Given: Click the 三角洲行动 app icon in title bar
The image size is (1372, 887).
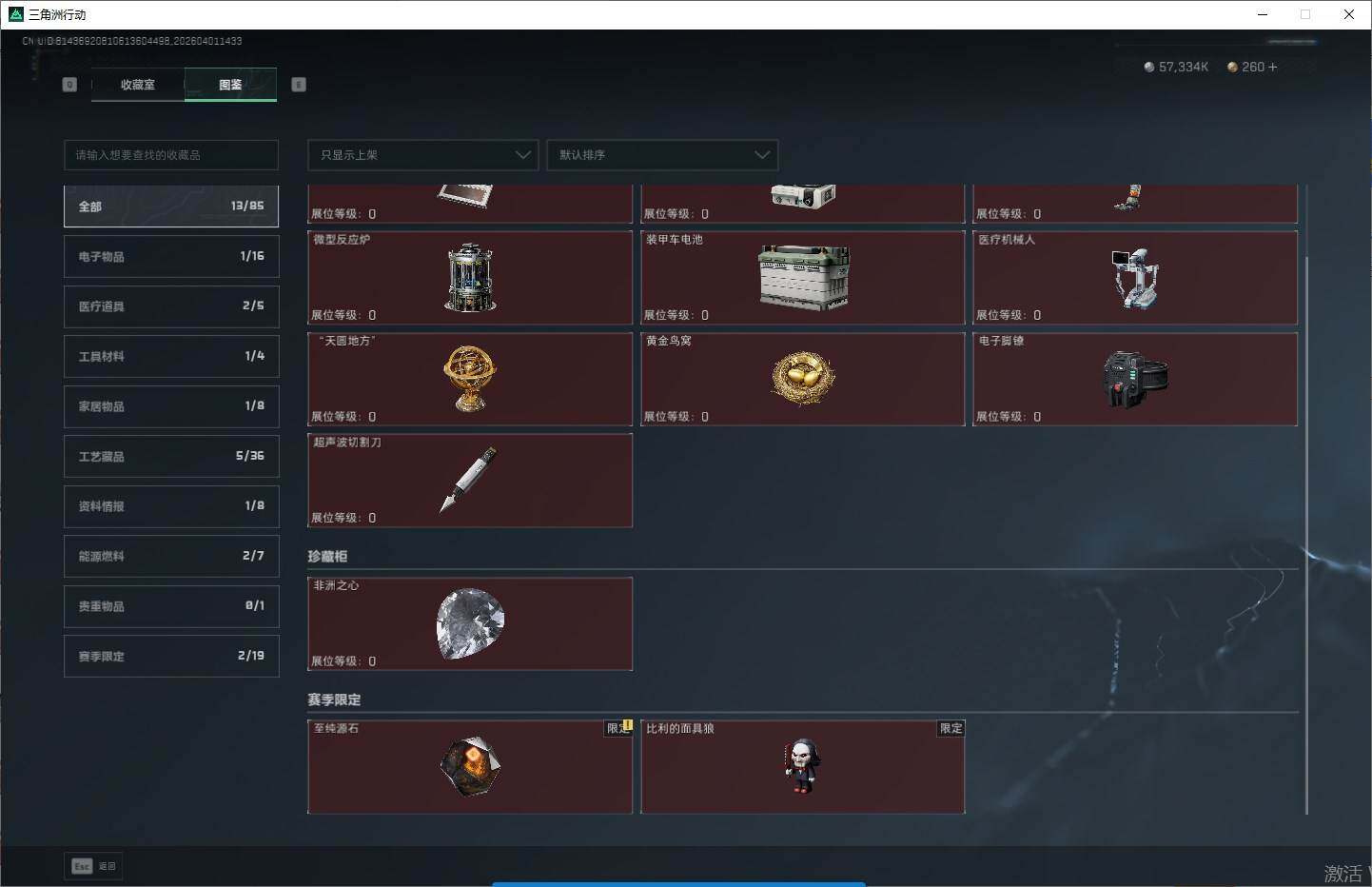Looking at the screenshot, I should point(15,14).
